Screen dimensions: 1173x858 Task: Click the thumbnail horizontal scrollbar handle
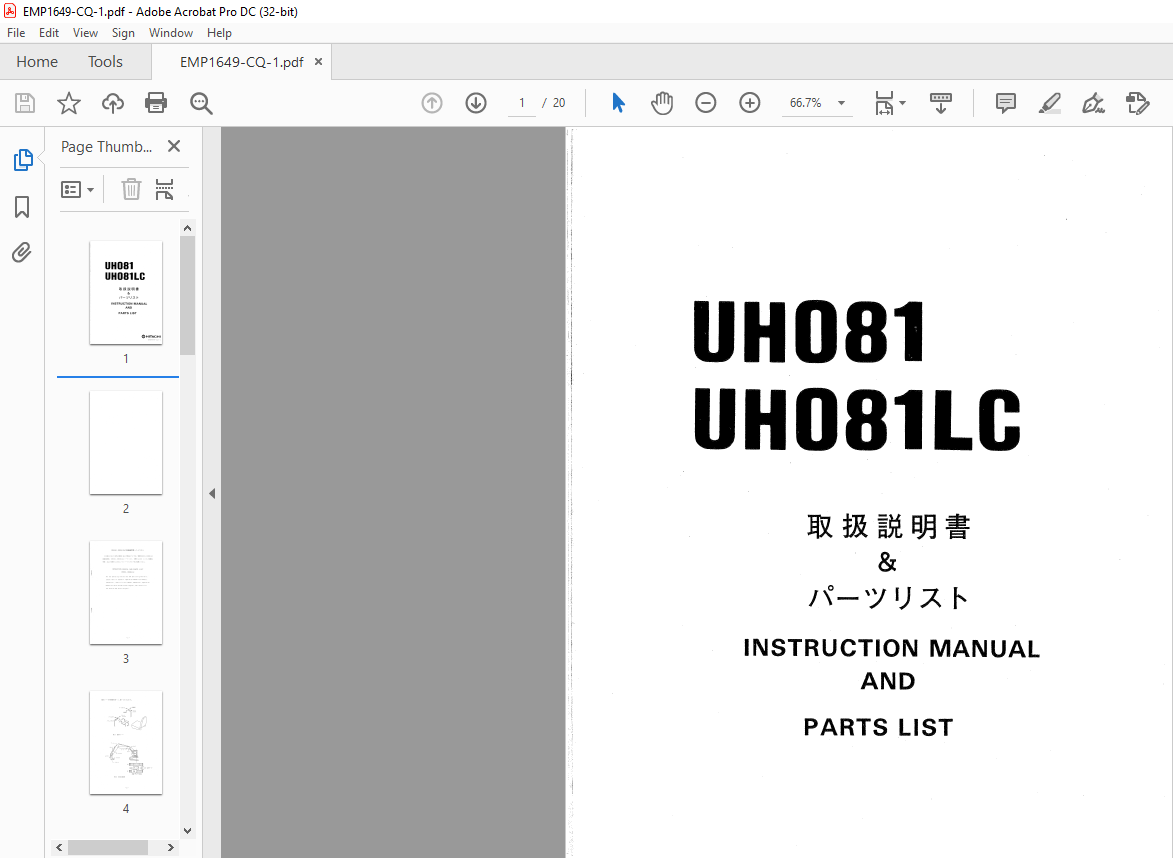tap(108, 848)
